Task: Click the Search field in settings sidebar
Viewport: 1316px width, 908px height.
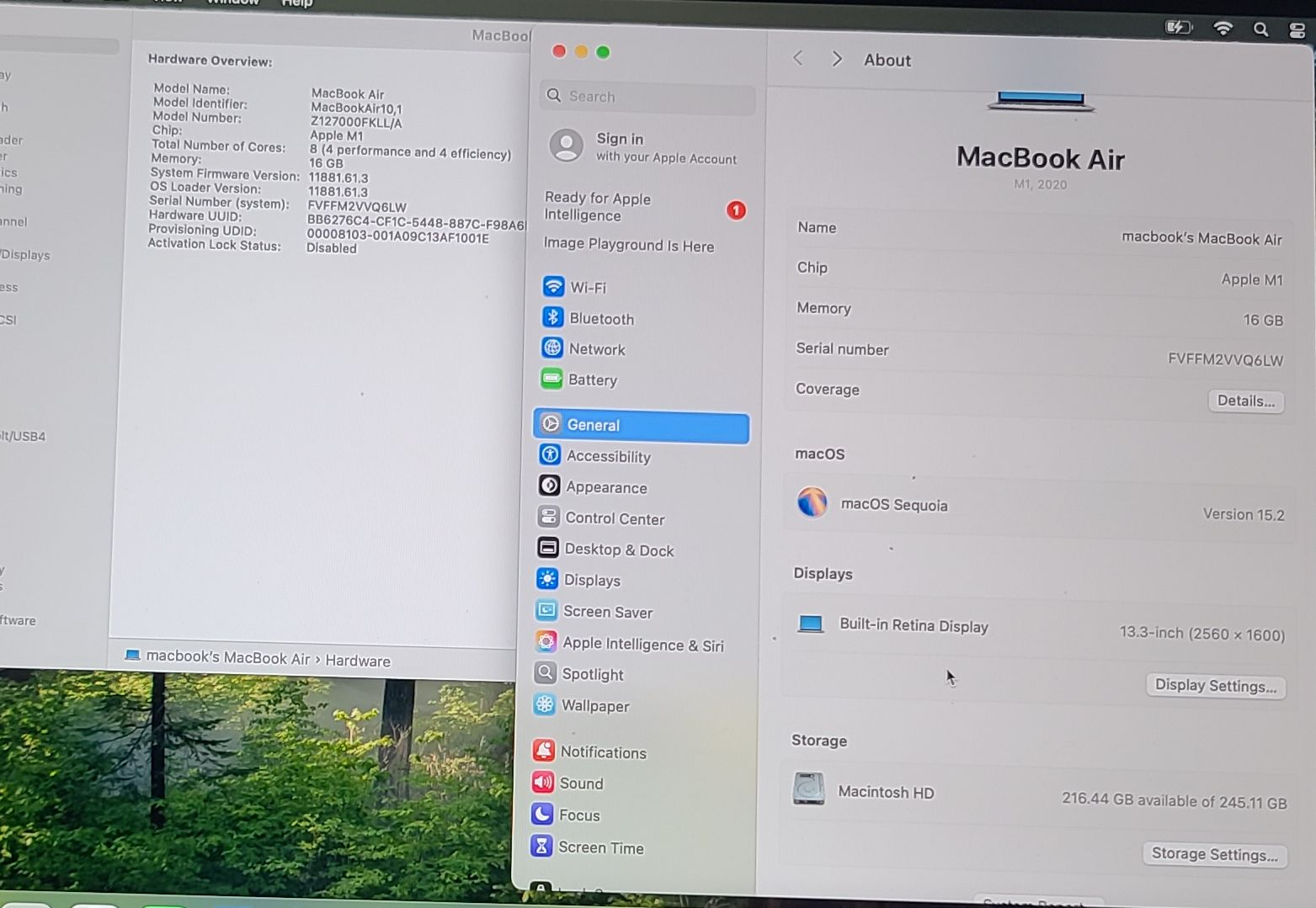Action: pos(648,97)
